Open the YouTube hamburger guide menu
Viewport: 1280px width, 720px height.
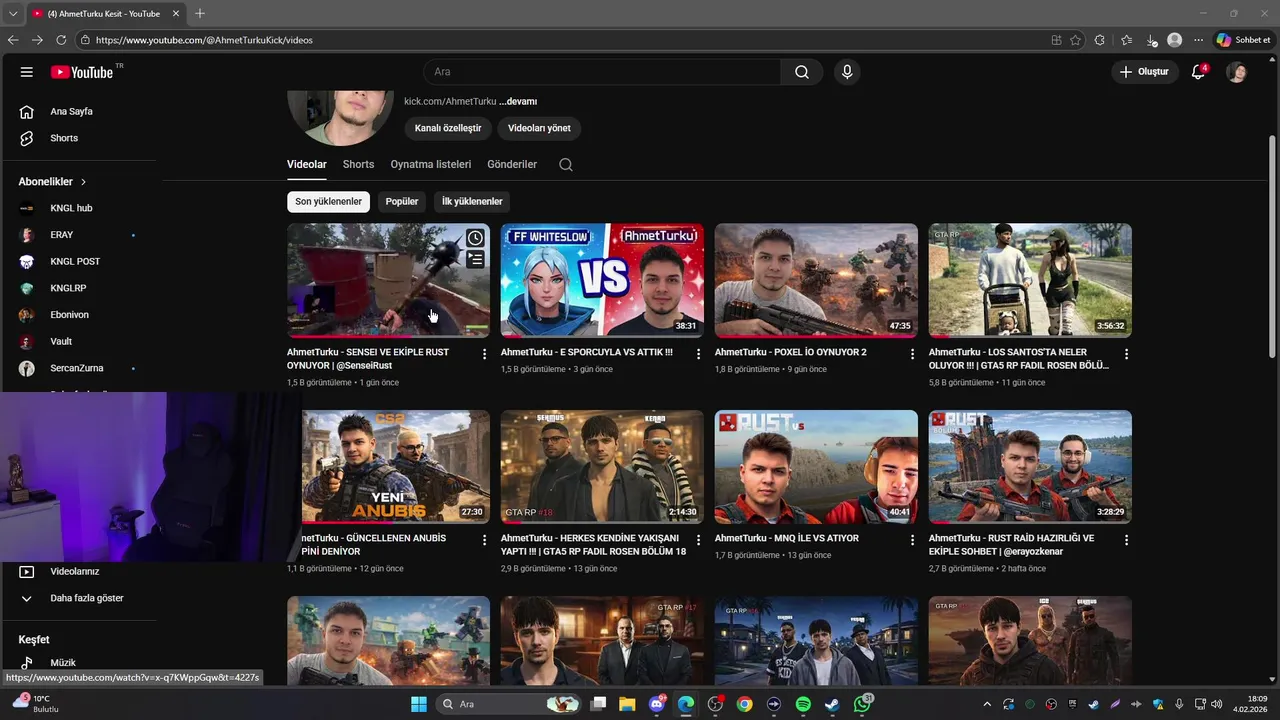point(27,72)
